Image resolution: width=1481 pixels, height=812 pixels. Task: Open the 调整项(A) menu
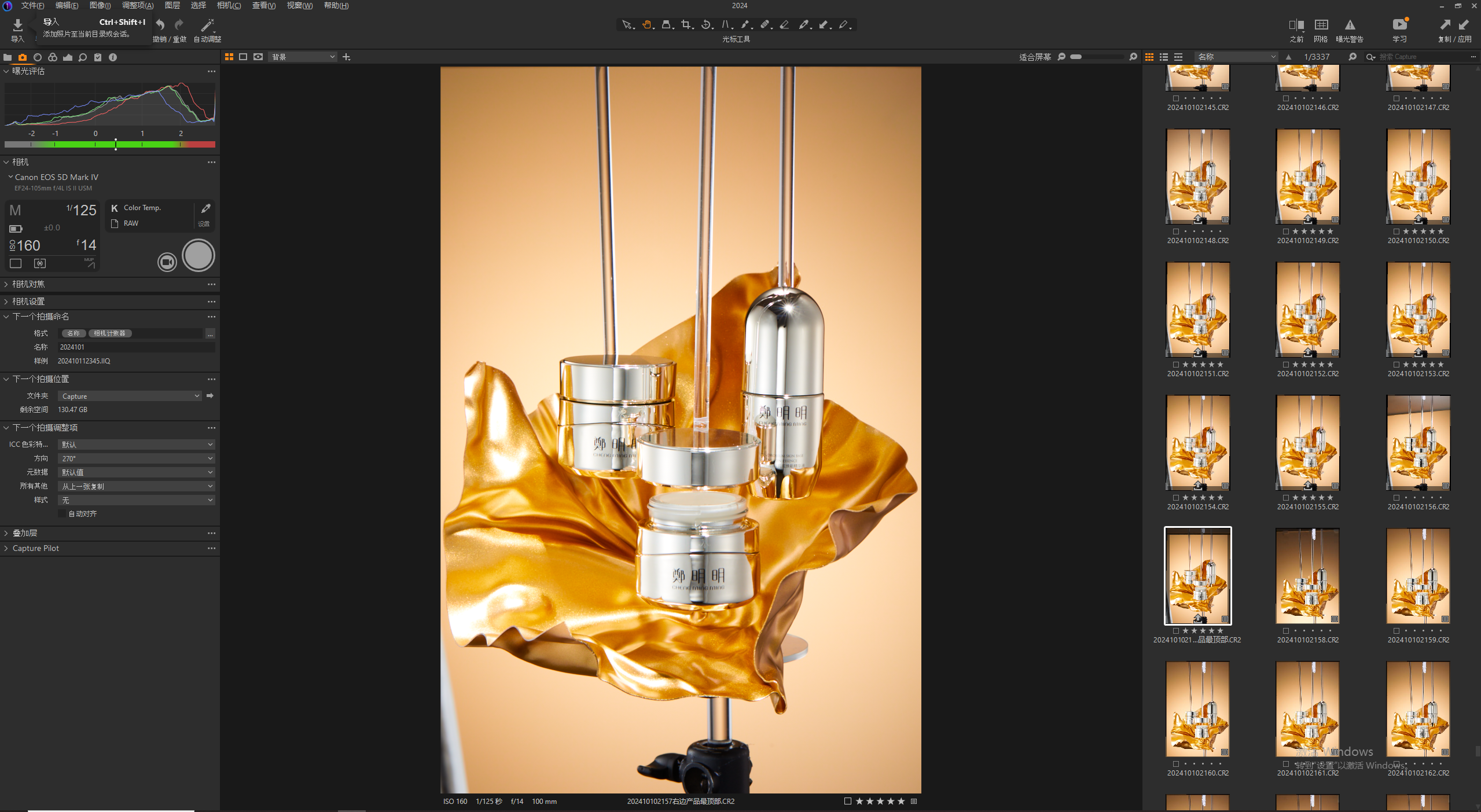coord(138,5)
